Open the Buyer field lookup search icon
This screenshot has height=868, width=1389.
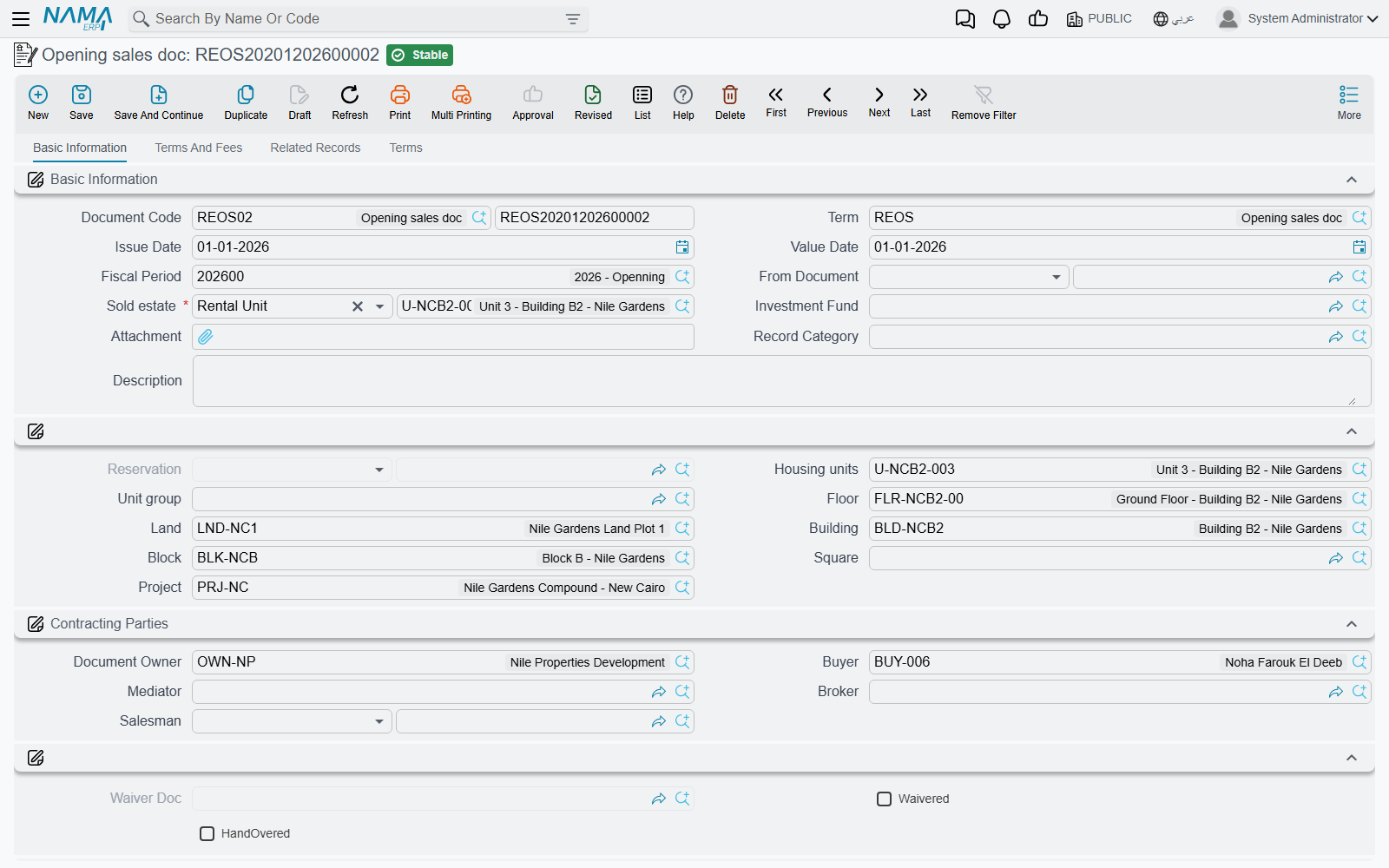click(x=1359, y=662)
